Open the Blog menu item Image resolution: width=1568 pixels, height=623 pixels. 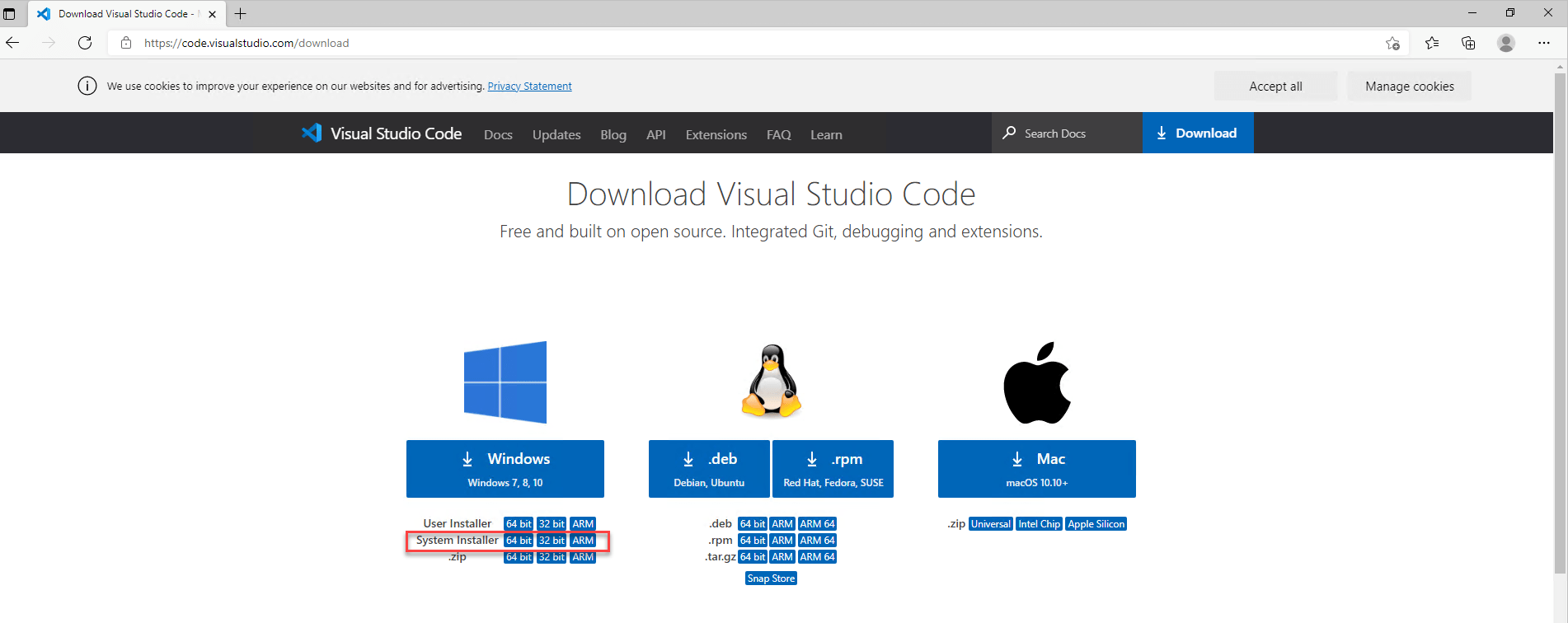click(613, 134)
